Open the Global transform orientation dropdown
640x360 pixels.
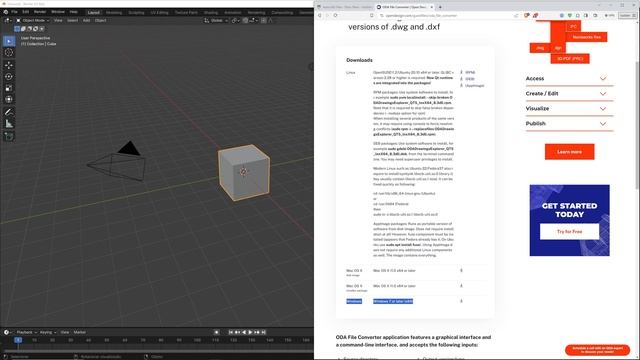216,20
